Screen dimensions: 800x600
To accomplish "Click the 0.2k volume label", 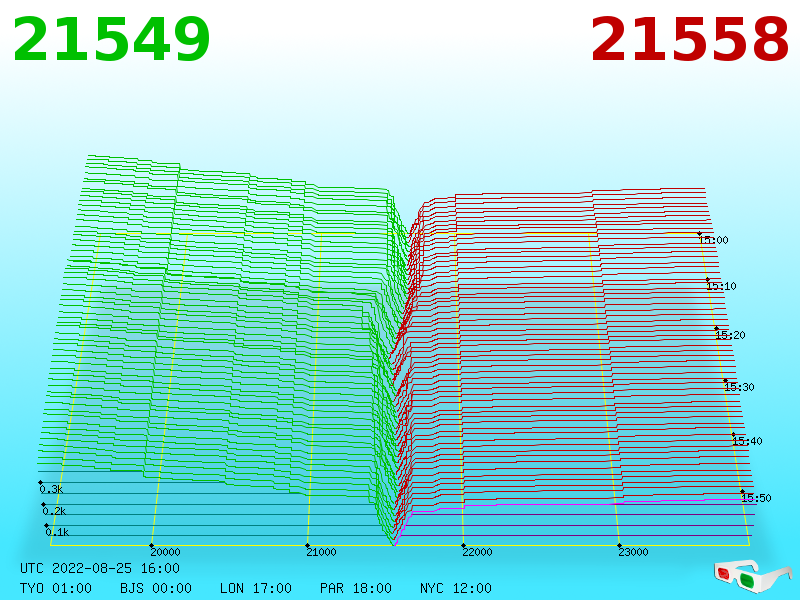I will coord(54,511).
